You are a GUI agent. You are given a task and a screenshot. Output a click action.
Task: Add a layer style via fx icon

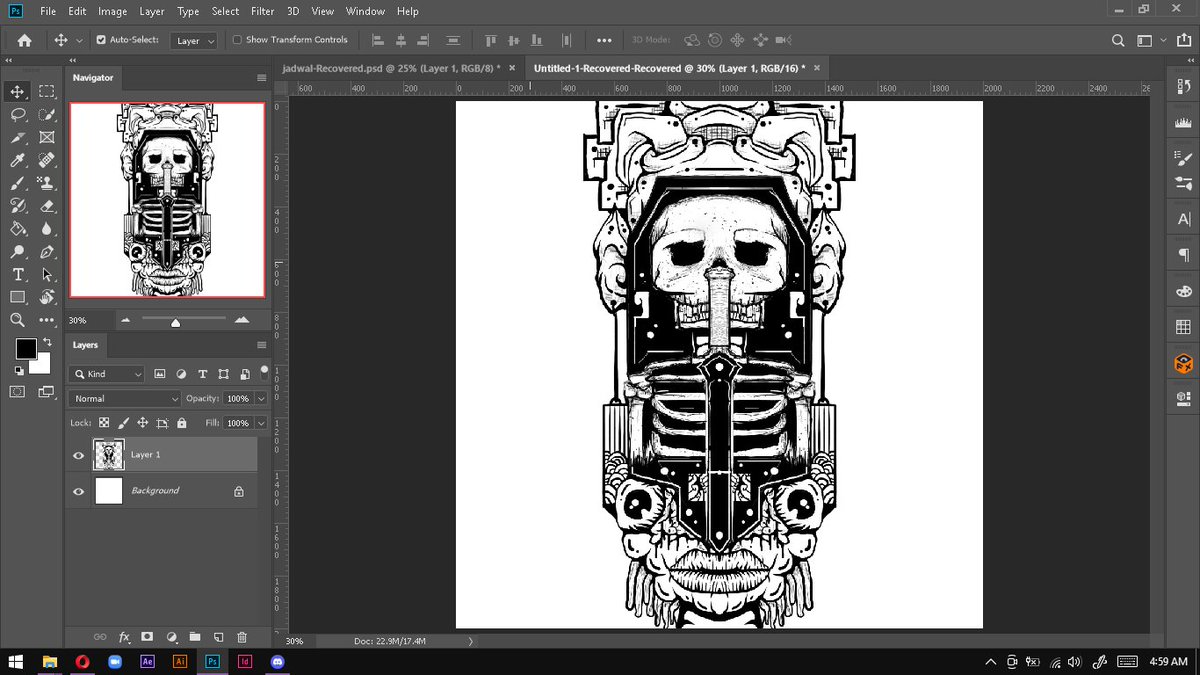point(125,637)
